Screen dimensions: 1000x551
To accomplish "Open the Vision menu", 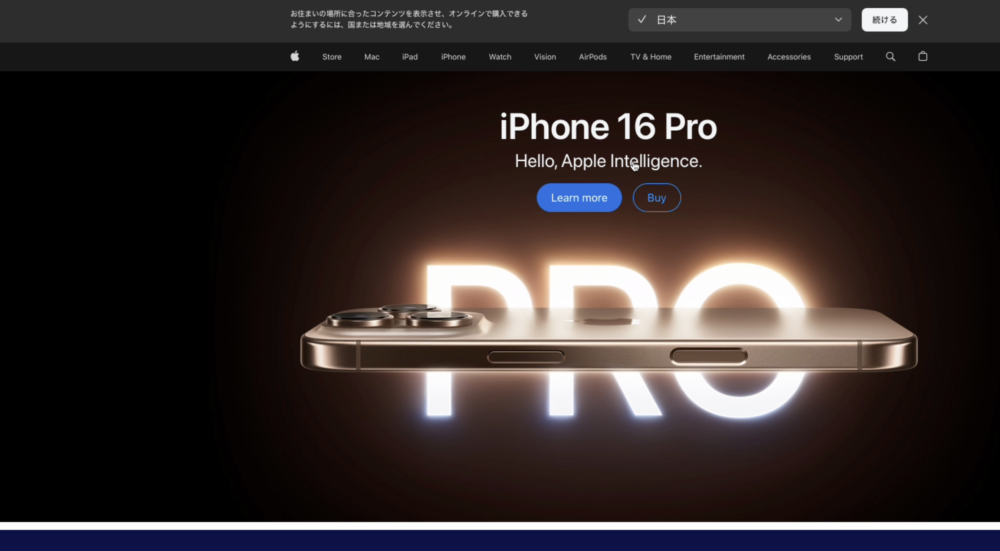I will [545, 57].
